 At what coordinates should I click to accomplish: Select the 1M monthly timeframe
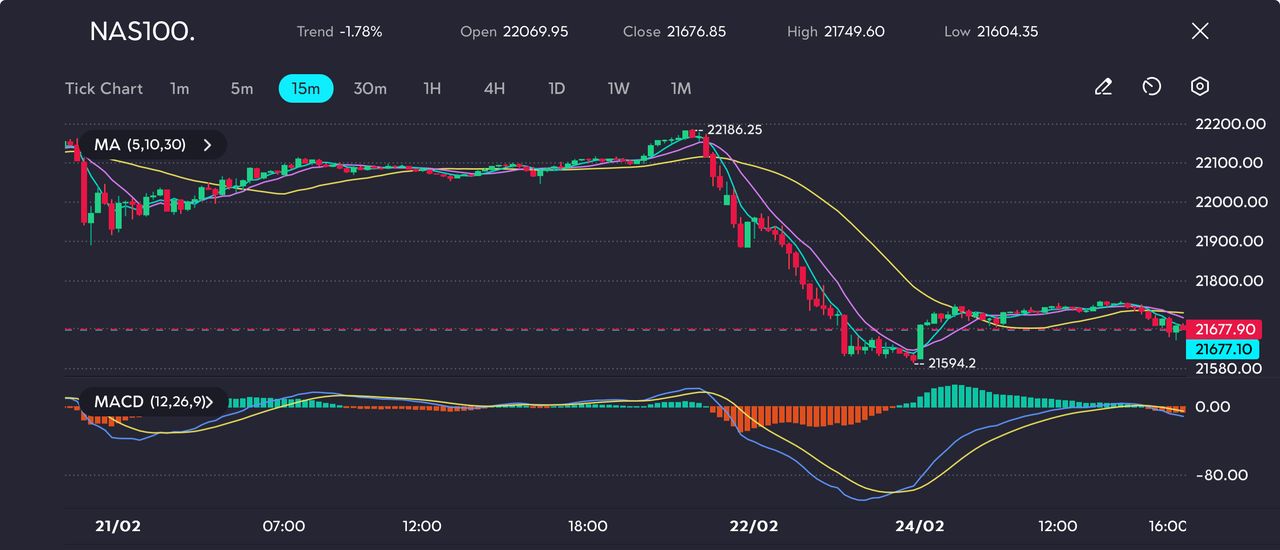681,89
